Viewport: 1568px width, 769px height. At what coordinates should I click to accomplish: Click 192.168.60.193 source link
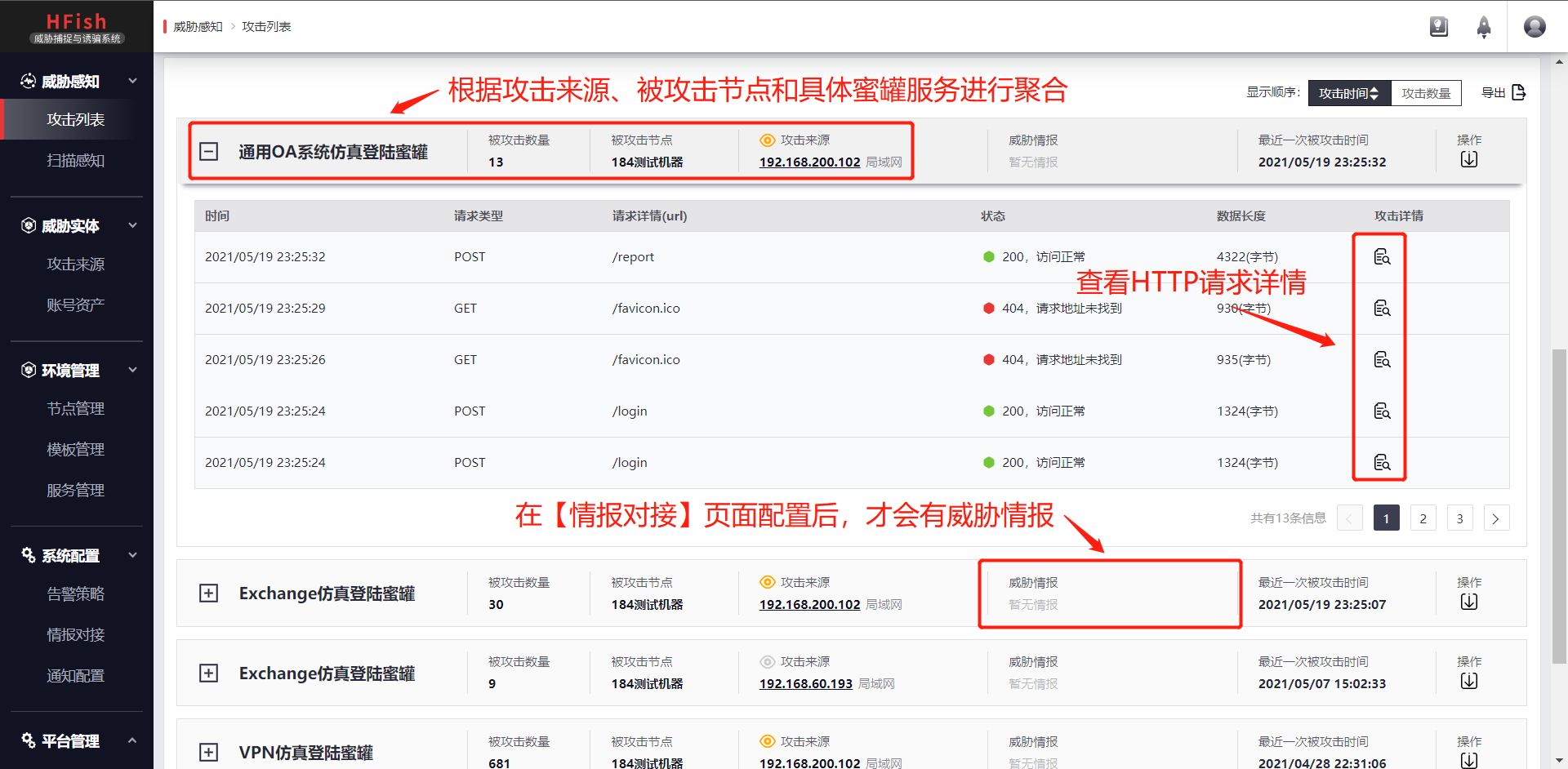pyautogui.click(x=806, y=684)
